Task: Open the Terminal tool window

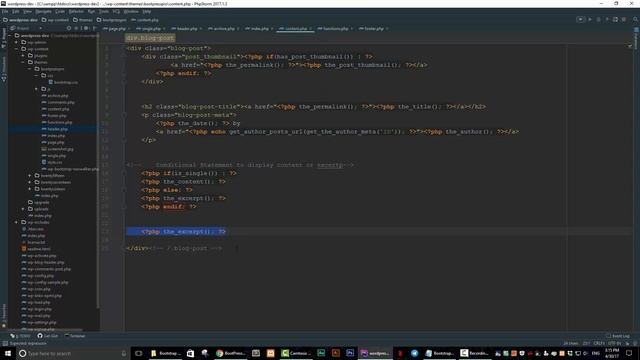Action: [75, 336]
